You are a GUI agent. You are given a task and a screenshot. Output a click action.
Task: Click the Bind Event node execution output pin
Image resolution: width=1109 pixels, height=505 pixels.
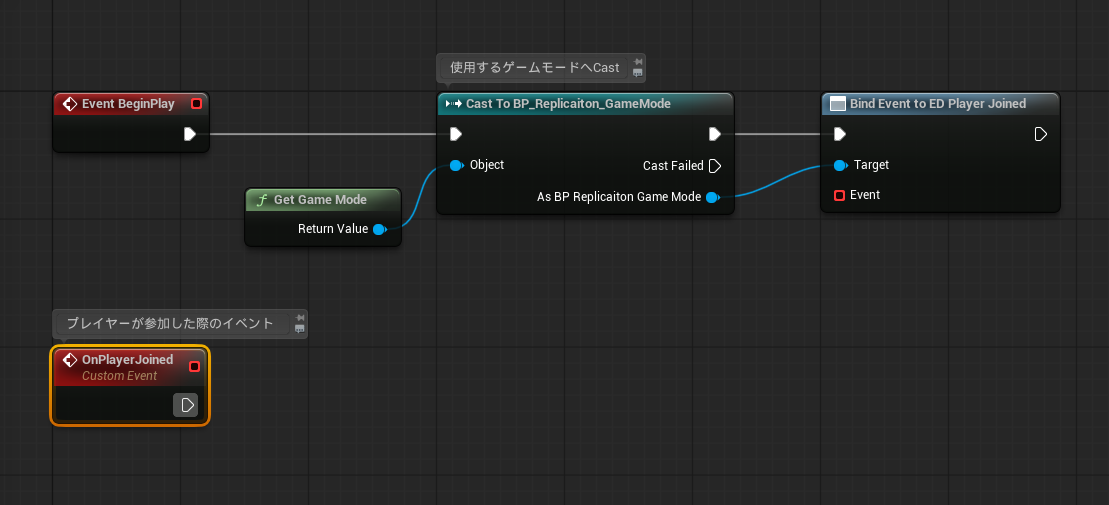(1040, 134)
